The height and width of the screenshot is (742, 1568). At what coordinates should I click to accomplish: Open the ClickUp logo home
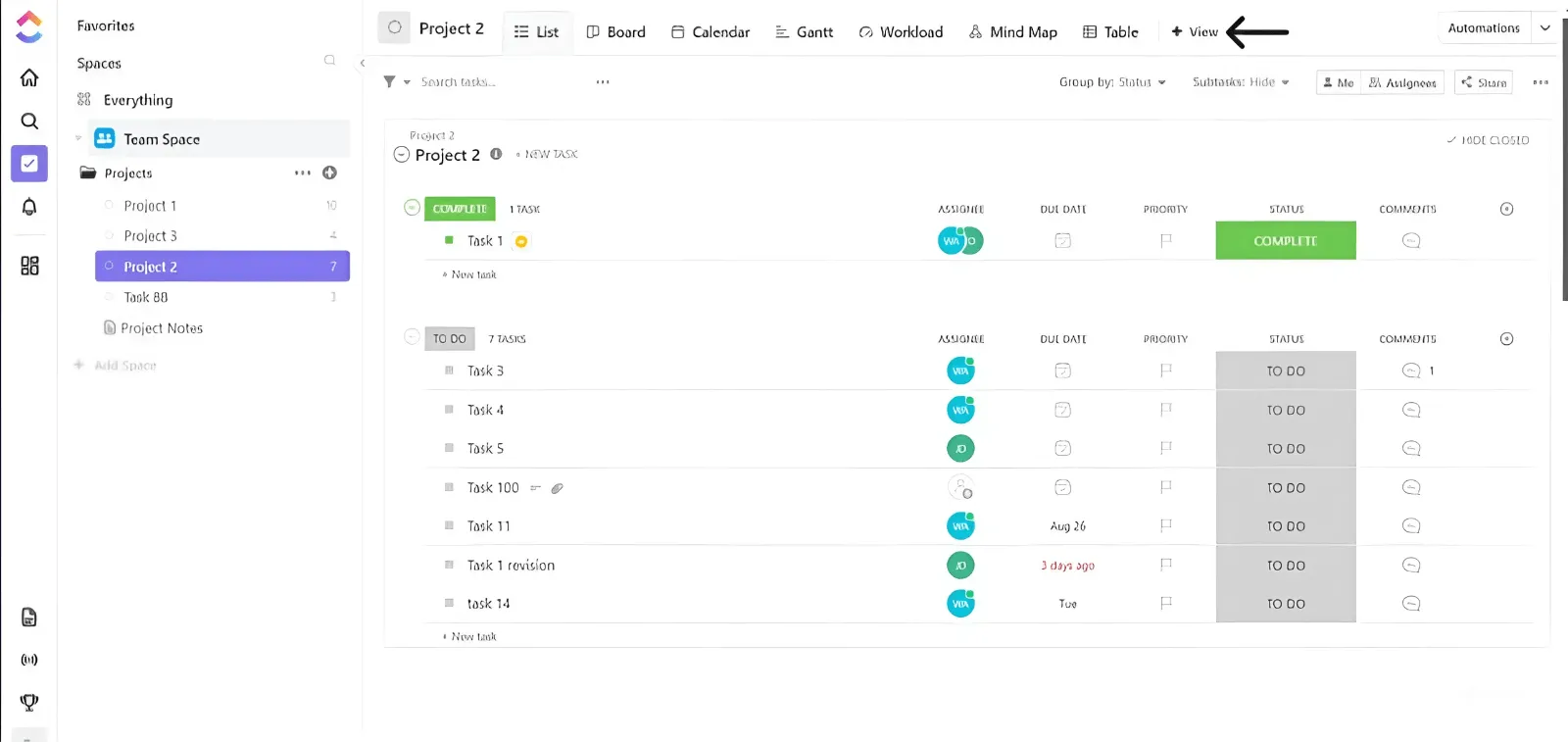(29, 26)
